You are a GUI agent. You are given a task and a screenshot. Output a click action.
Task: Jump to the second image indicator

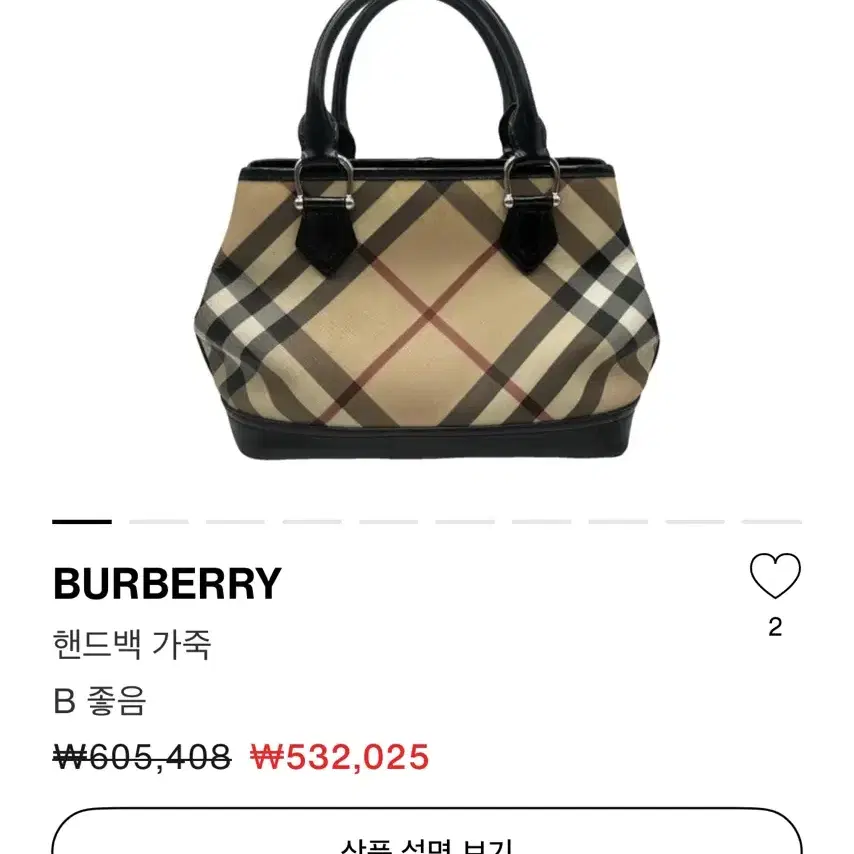158,522
